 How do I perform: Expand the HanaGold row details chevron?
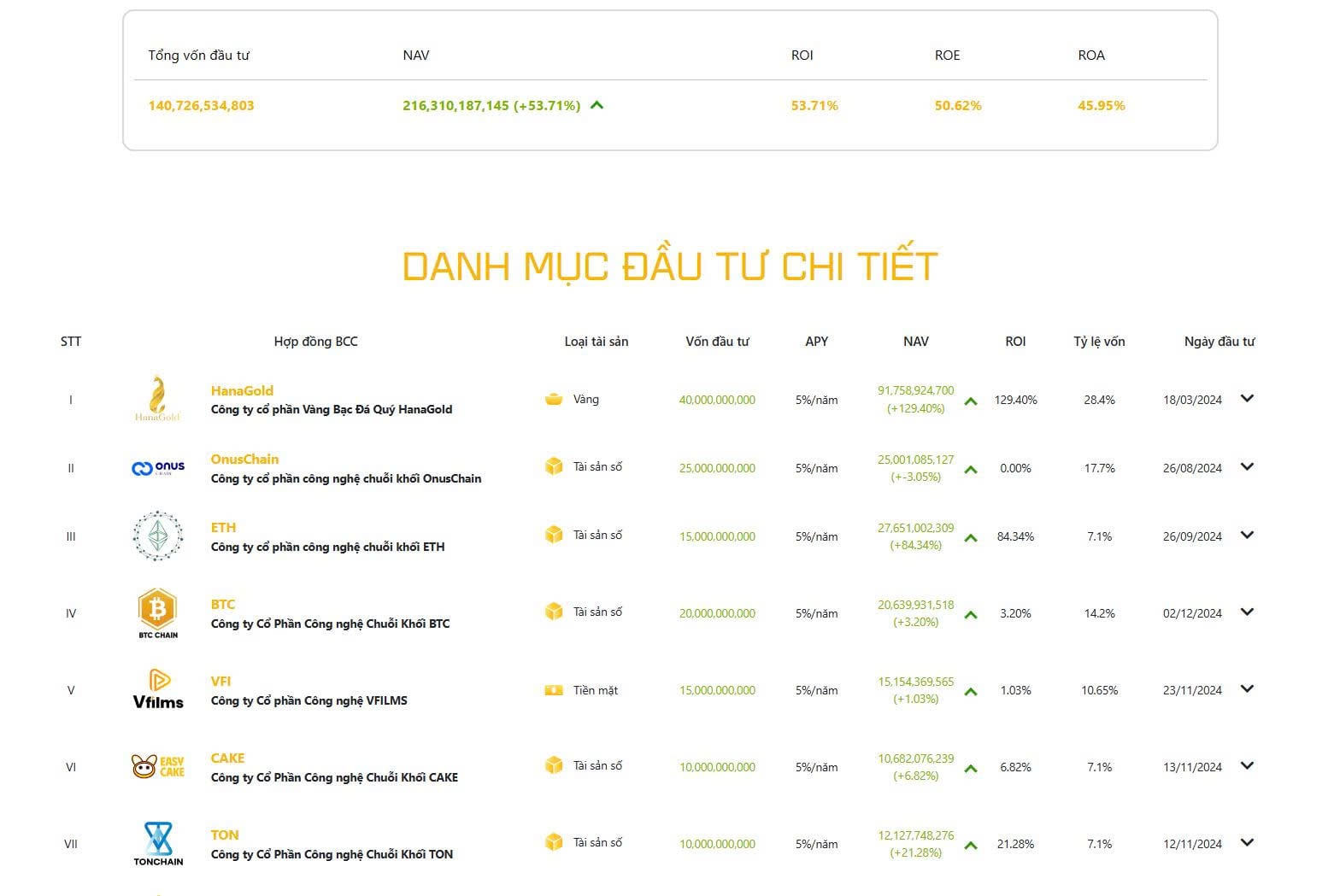click(x=1247, y=399)
